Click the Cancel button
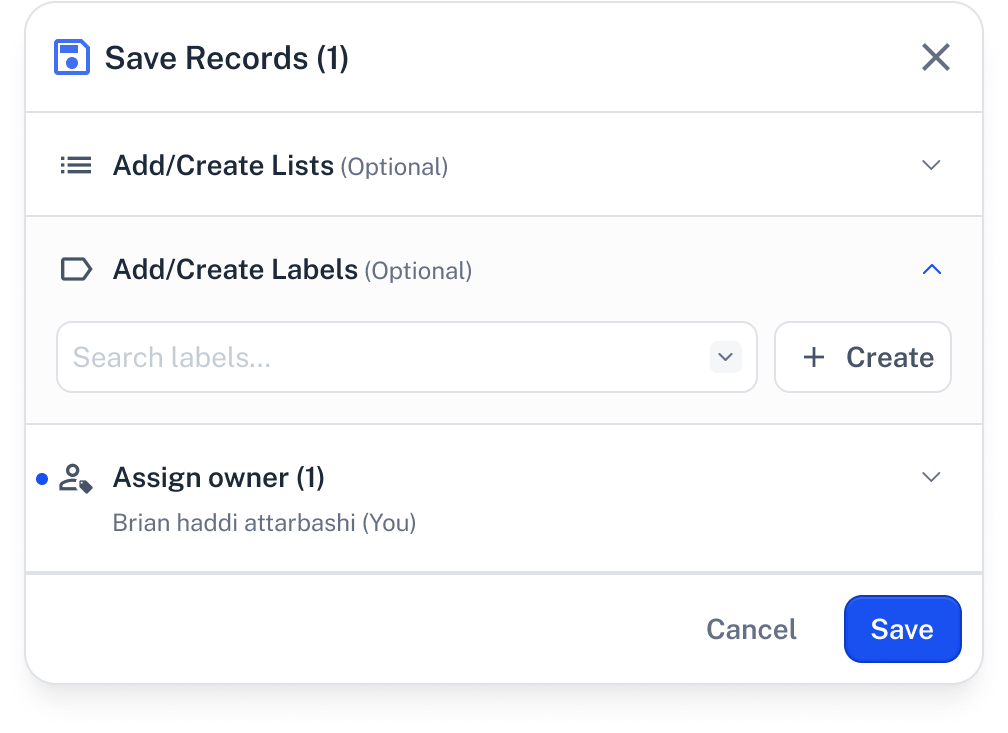The height and width of the screenshot is (733, 1008). pyautogui.click(x=751, y=629)
